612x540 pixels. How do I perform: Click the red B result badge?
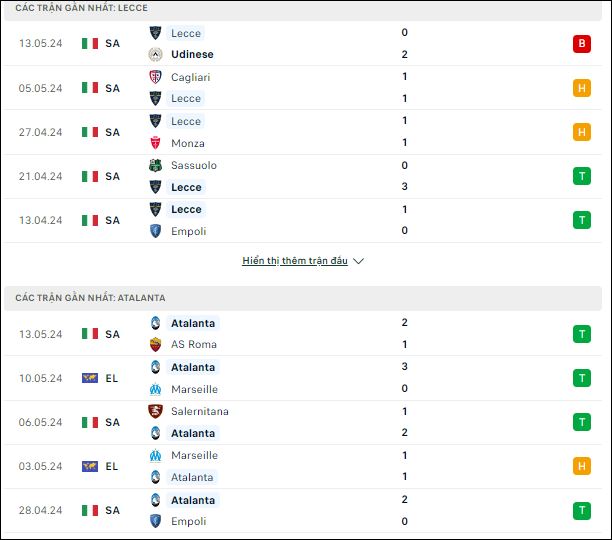point(582,44)
